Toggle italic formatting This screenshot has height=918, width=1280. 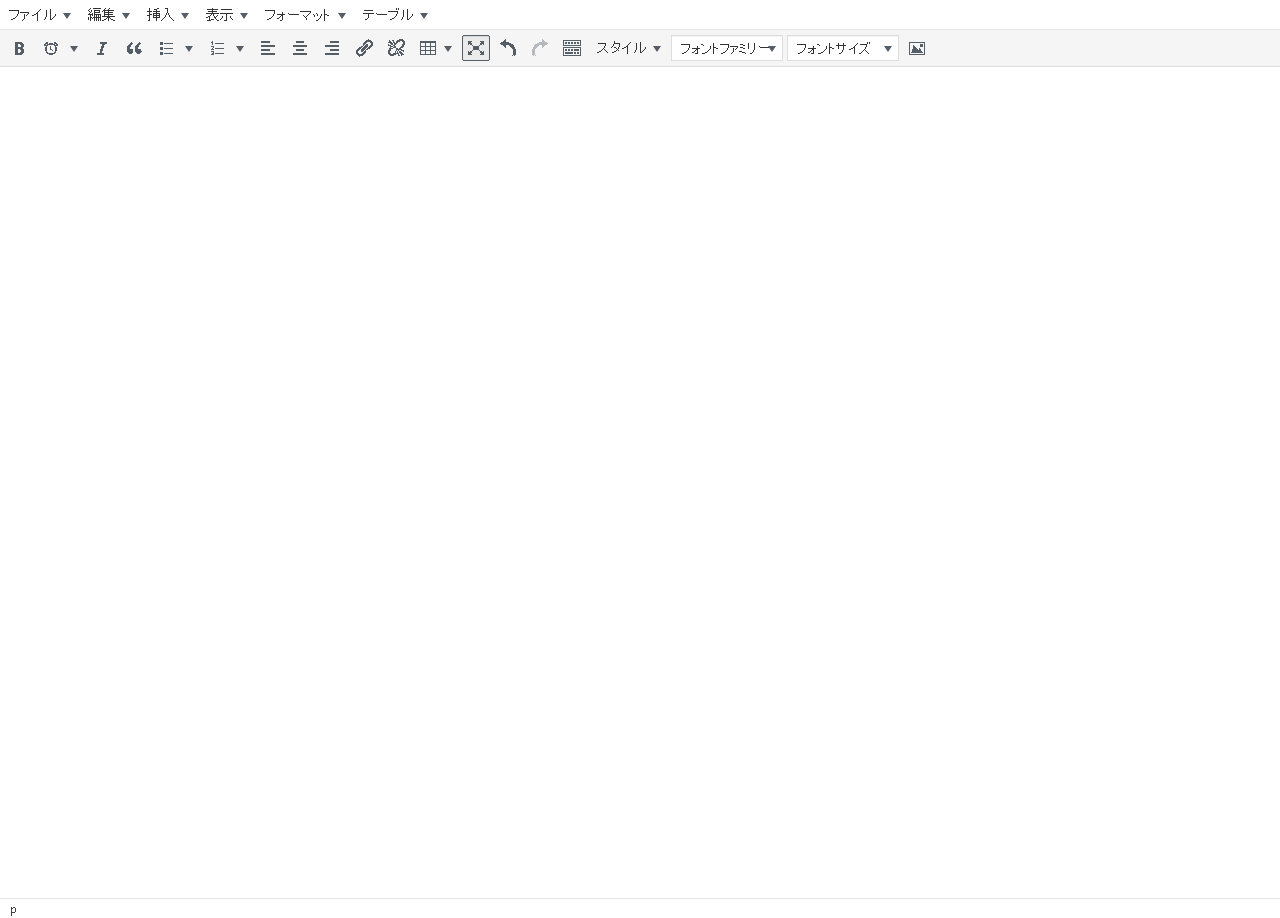tap(101, 48)
